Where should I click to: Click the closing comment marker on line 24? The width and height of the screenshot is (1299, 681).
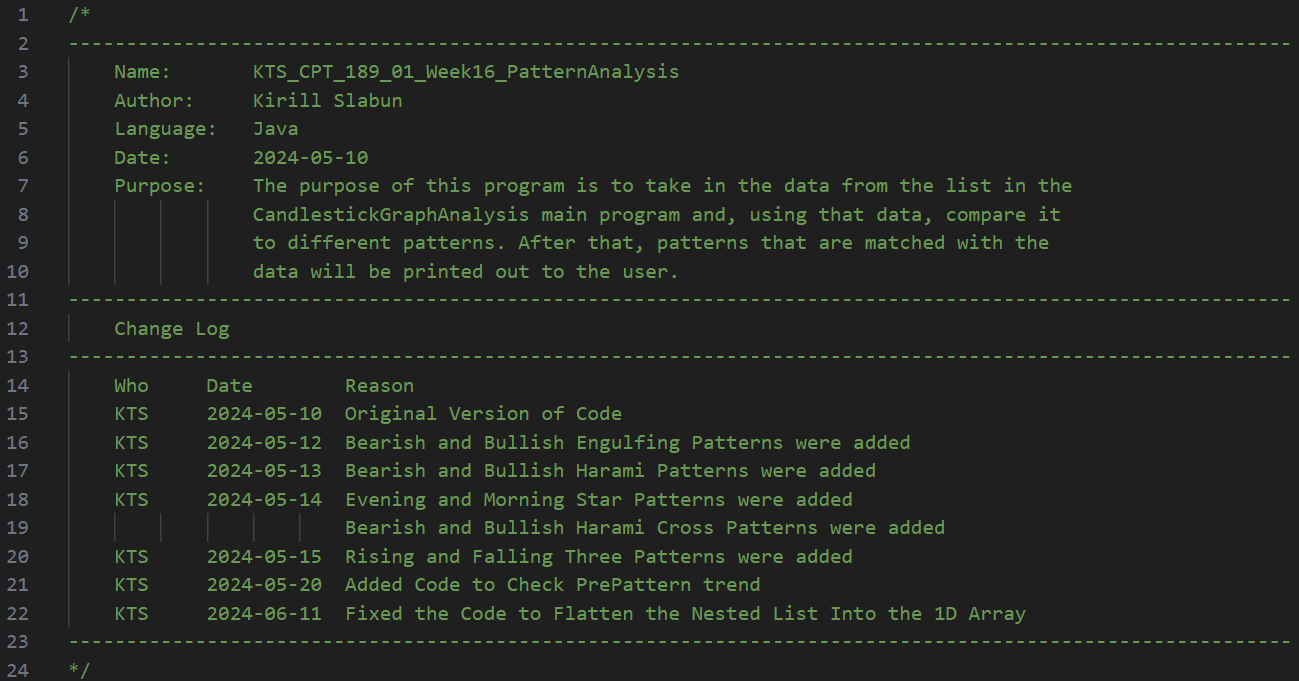click(80, 669)
